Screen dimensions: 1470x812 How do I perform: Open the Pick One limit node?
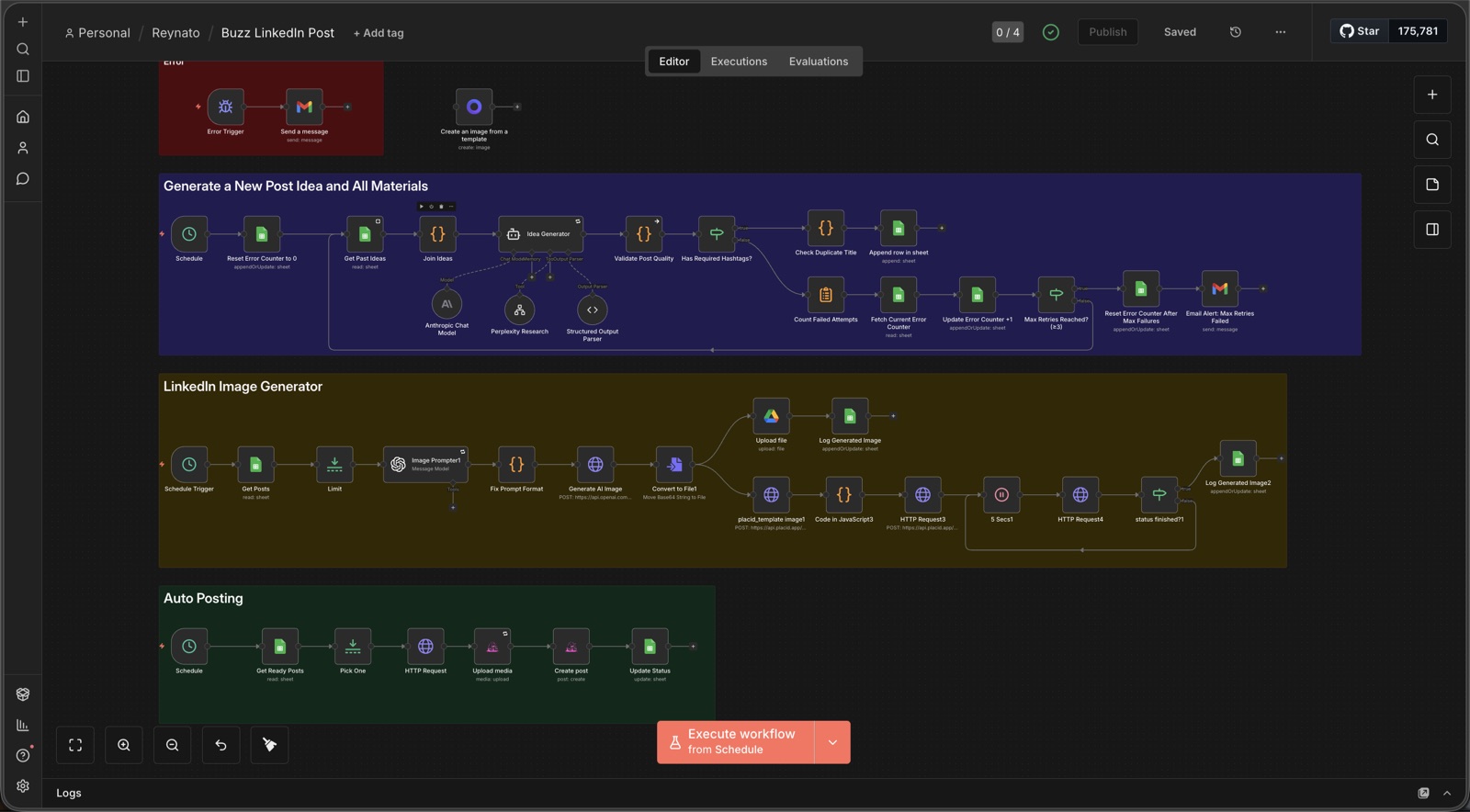(353, 647)
